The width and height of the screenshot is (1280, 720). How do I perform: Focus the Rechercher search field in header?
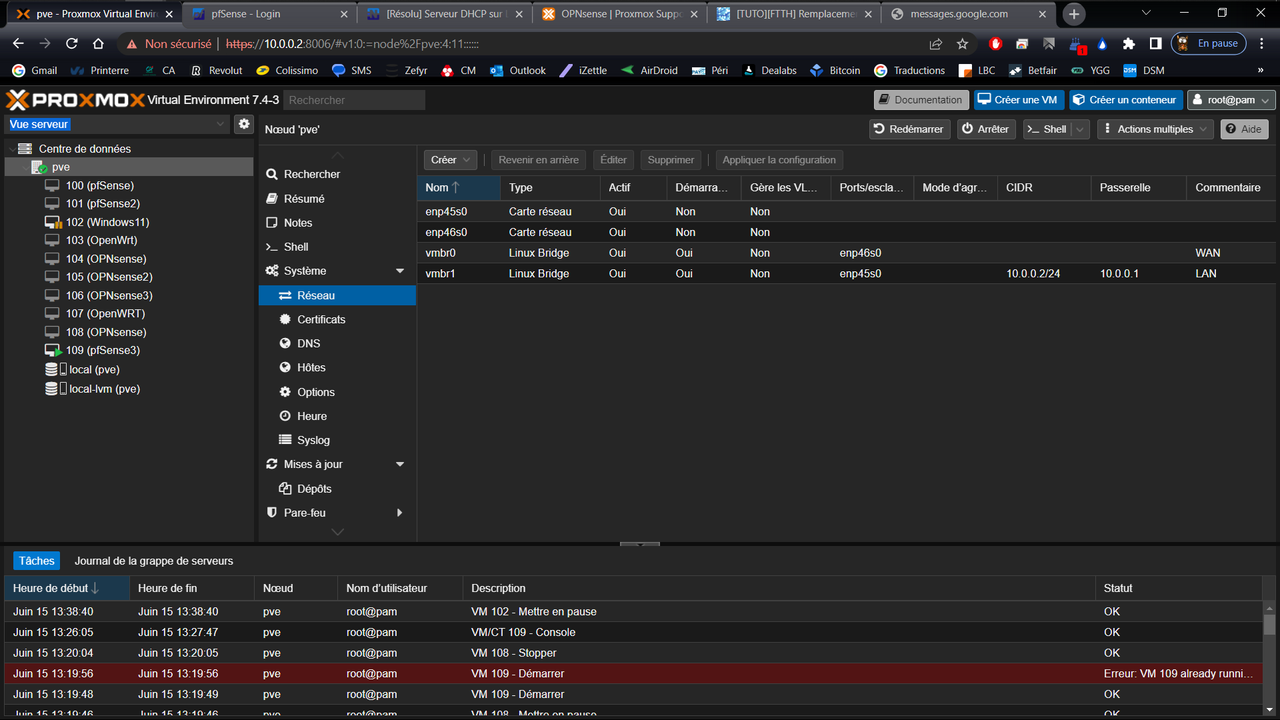click(x=354, y=100)
